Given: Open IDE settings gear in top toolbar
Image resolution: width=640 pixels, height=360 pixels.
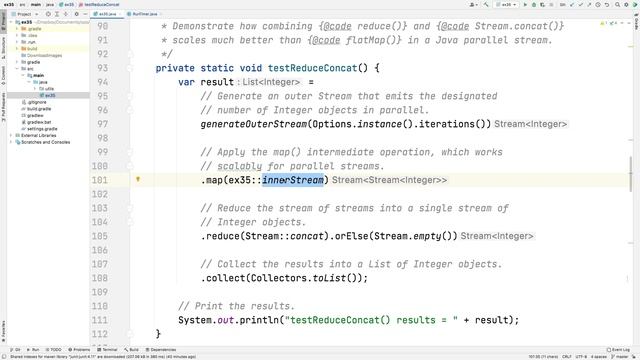Looking at the screenshot, I should 626,4.
